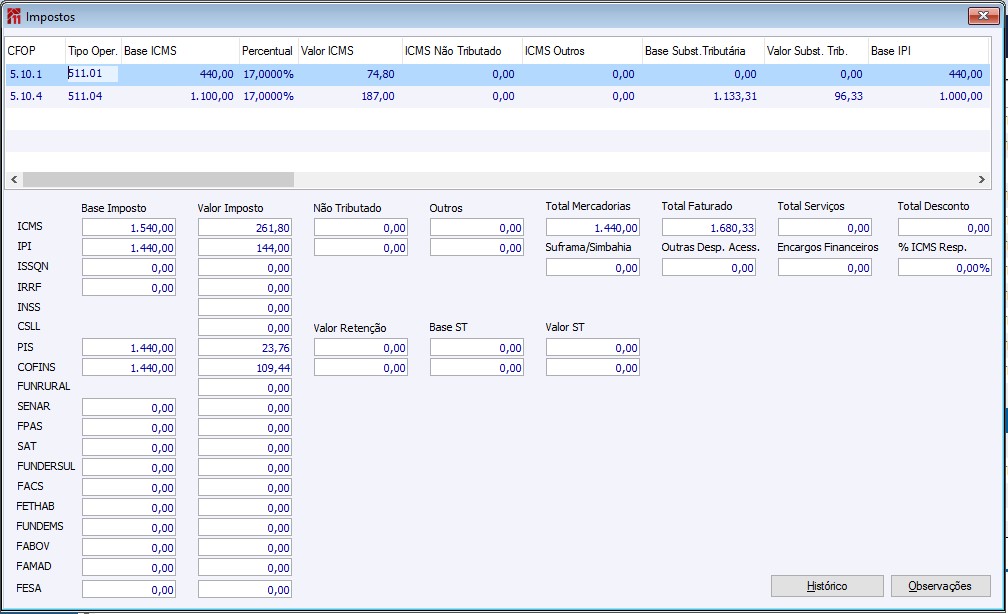Click the left arrow of horizontal scrollbar
Viewport: 1008px width, 614px height.
coord(14,179)
